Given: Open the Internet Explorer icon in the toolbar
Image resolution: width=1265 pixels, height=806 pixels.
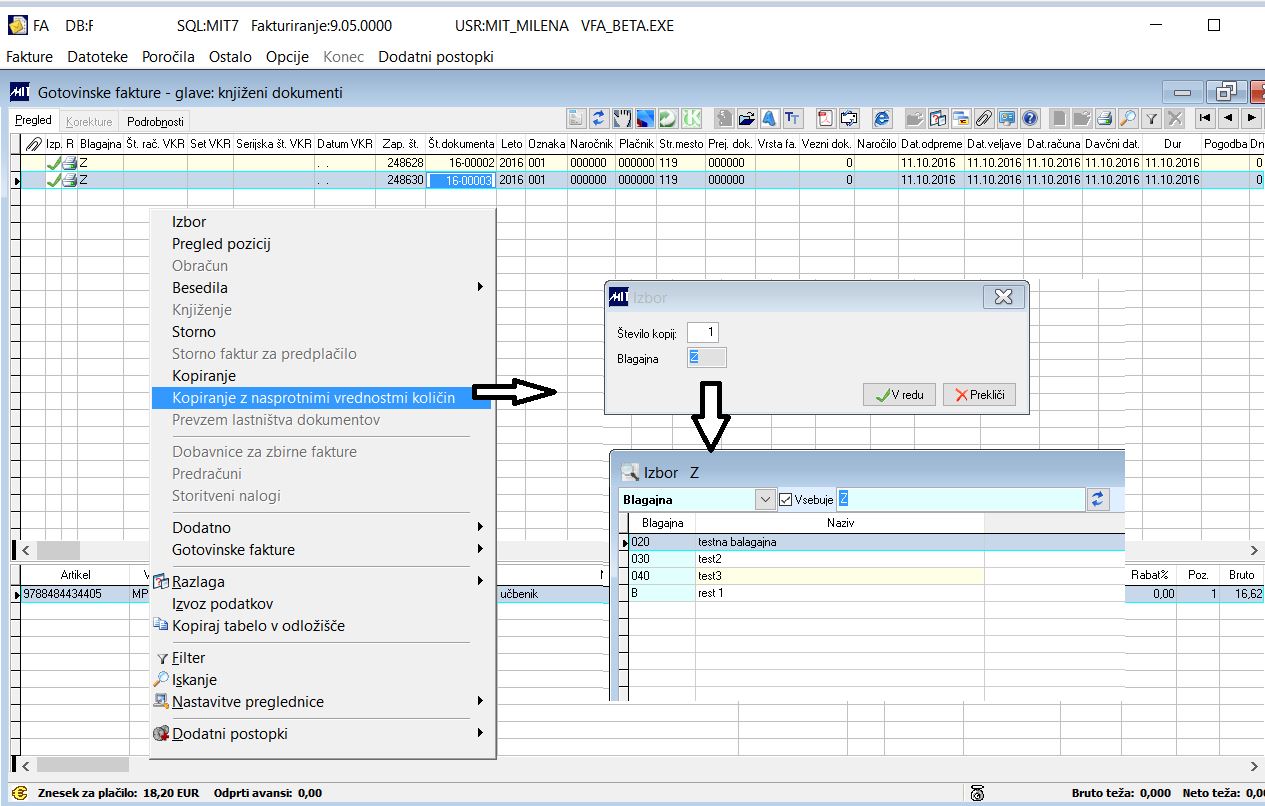Looking at the screenshot, I should point(882,118).
